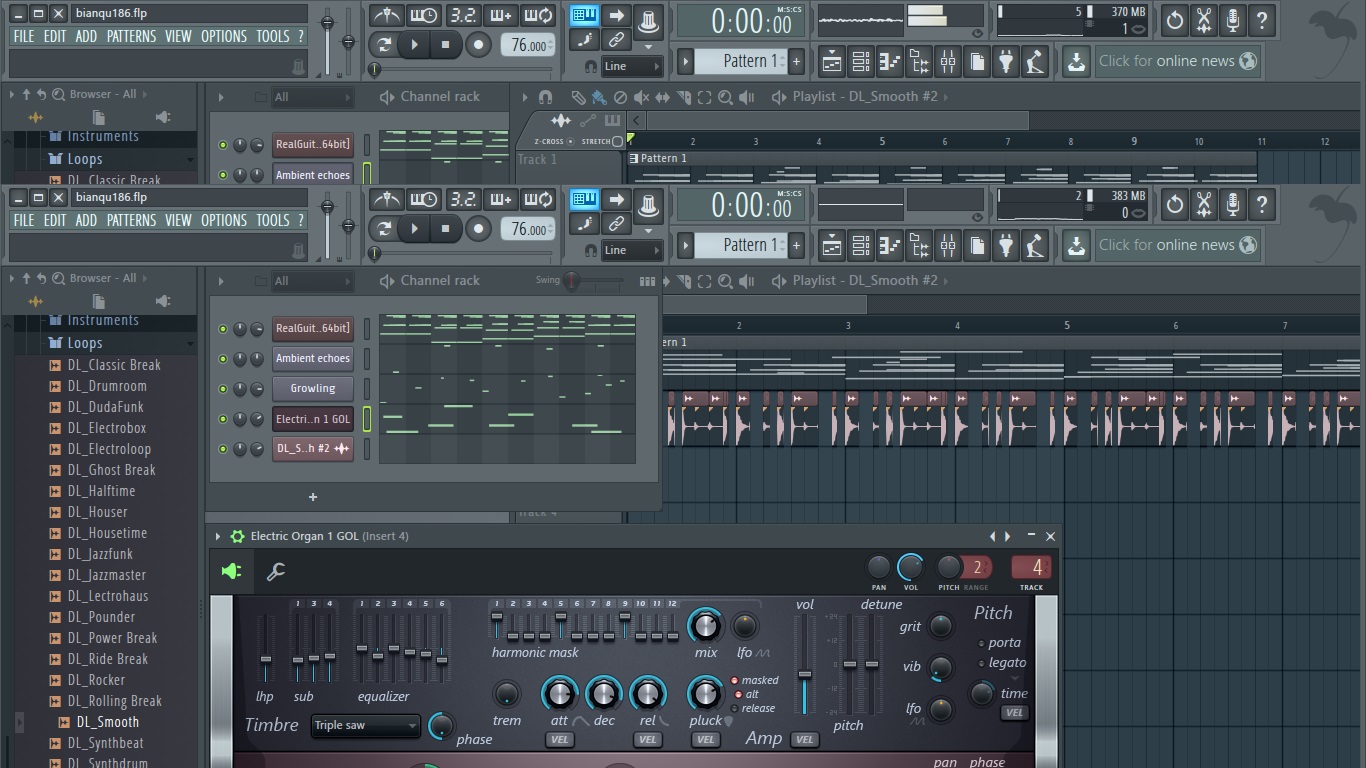
Task: Toggle the magnet snap icon in Playlist toolbar
Action: pos(545,97)
